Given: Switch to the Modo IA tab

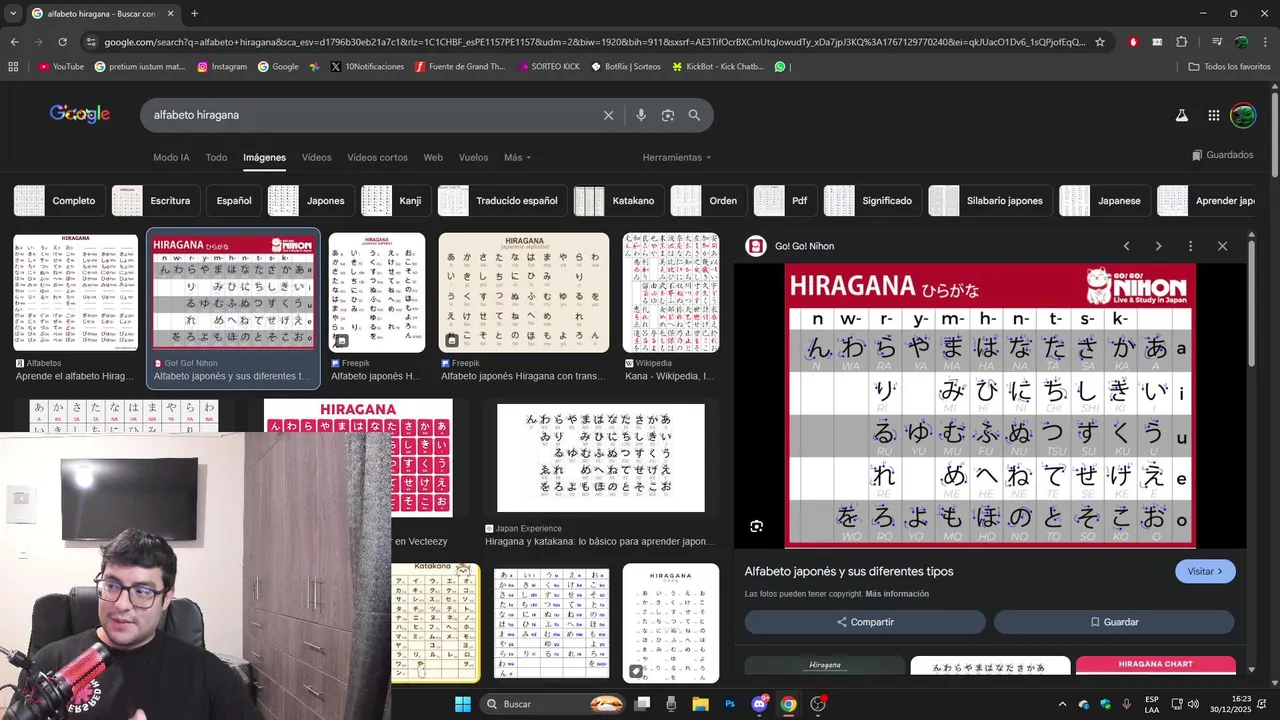Looking at the screenshot, I should click(171, 157).
